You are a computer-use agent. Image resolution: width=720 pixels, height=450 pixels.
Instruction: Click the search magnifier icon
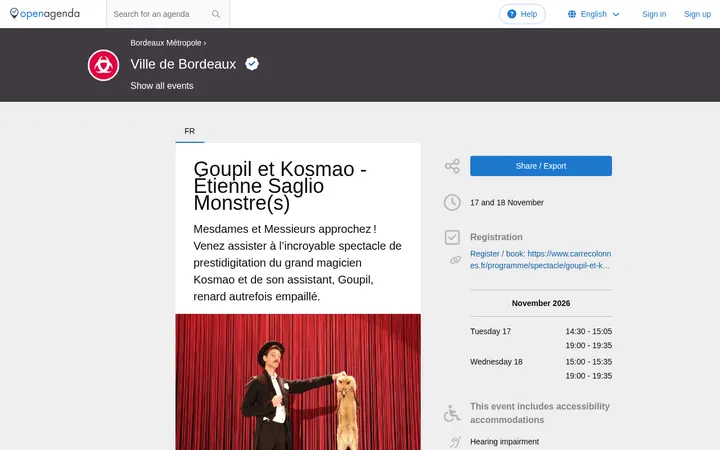216,14
